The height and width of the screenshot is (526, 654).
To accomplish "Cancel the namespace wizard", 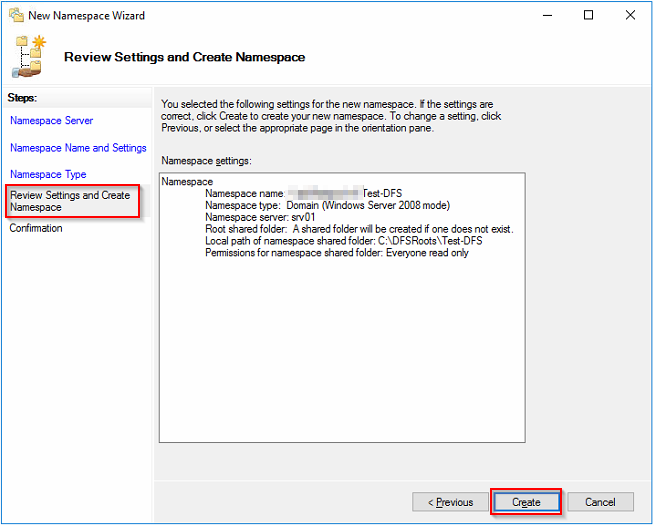I will [600, 502].
